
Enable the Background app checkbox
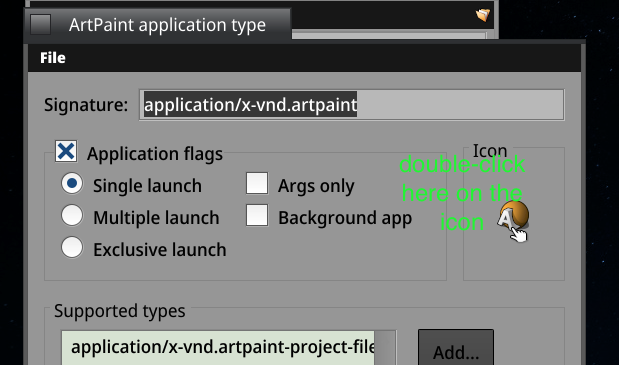[x=257, y=215]
